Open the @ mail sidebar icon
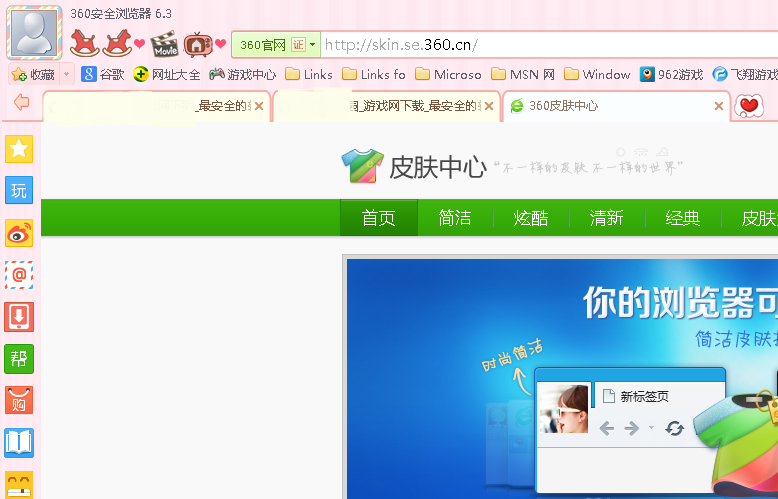Viewport: 778px width, 499px height. (19, 275)
